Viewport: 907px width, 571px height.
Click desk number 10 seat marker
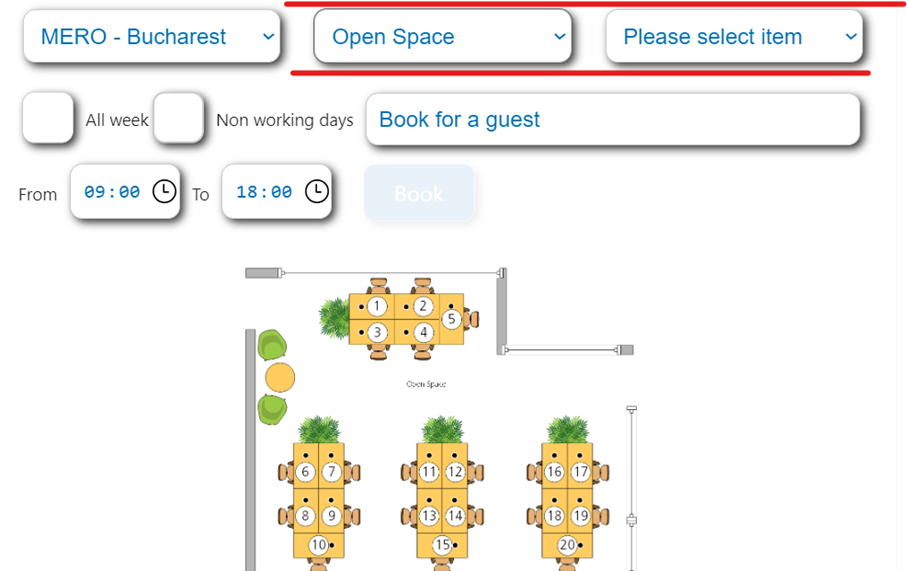[318, 545]
